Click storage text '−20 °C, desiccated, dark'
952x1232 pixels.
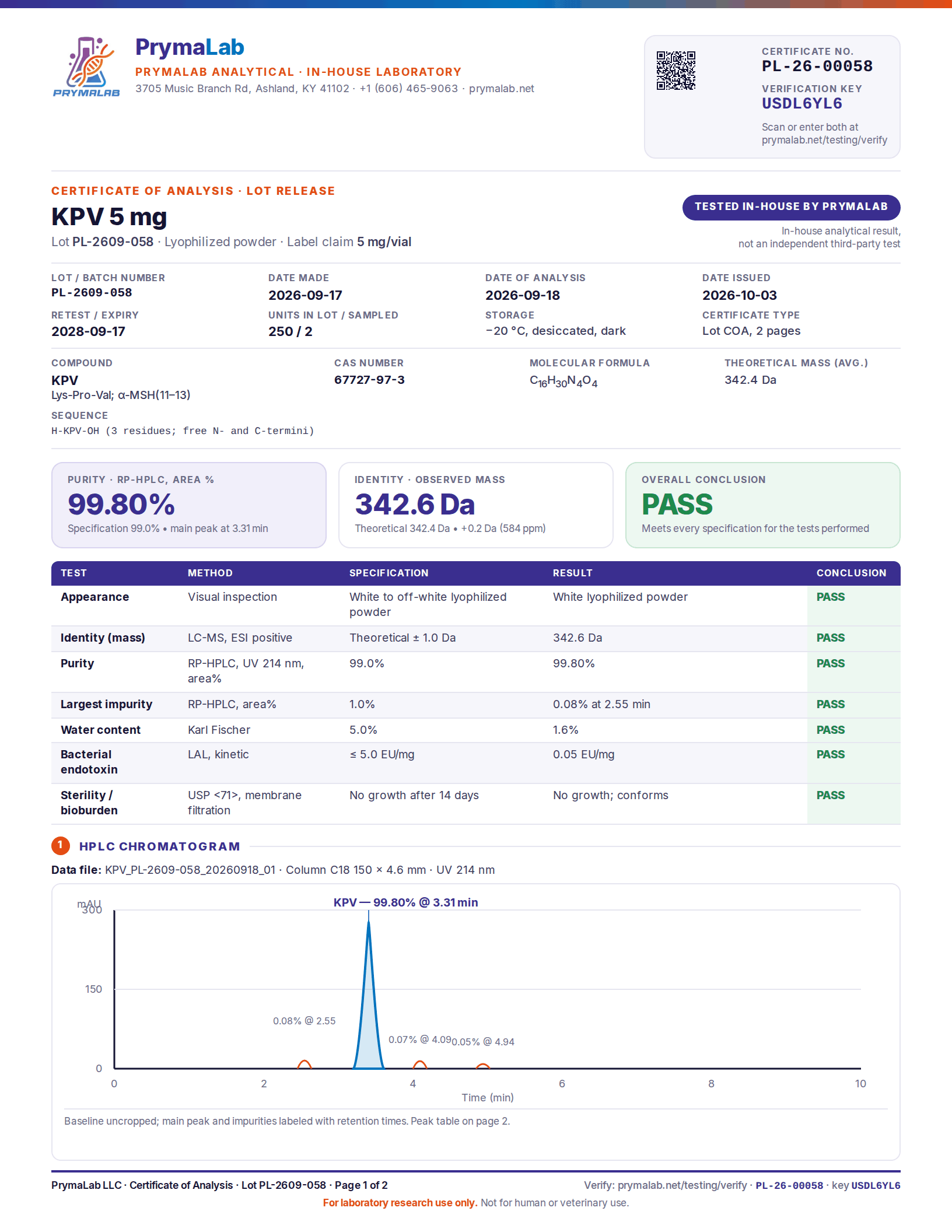(x=555, y=331)
